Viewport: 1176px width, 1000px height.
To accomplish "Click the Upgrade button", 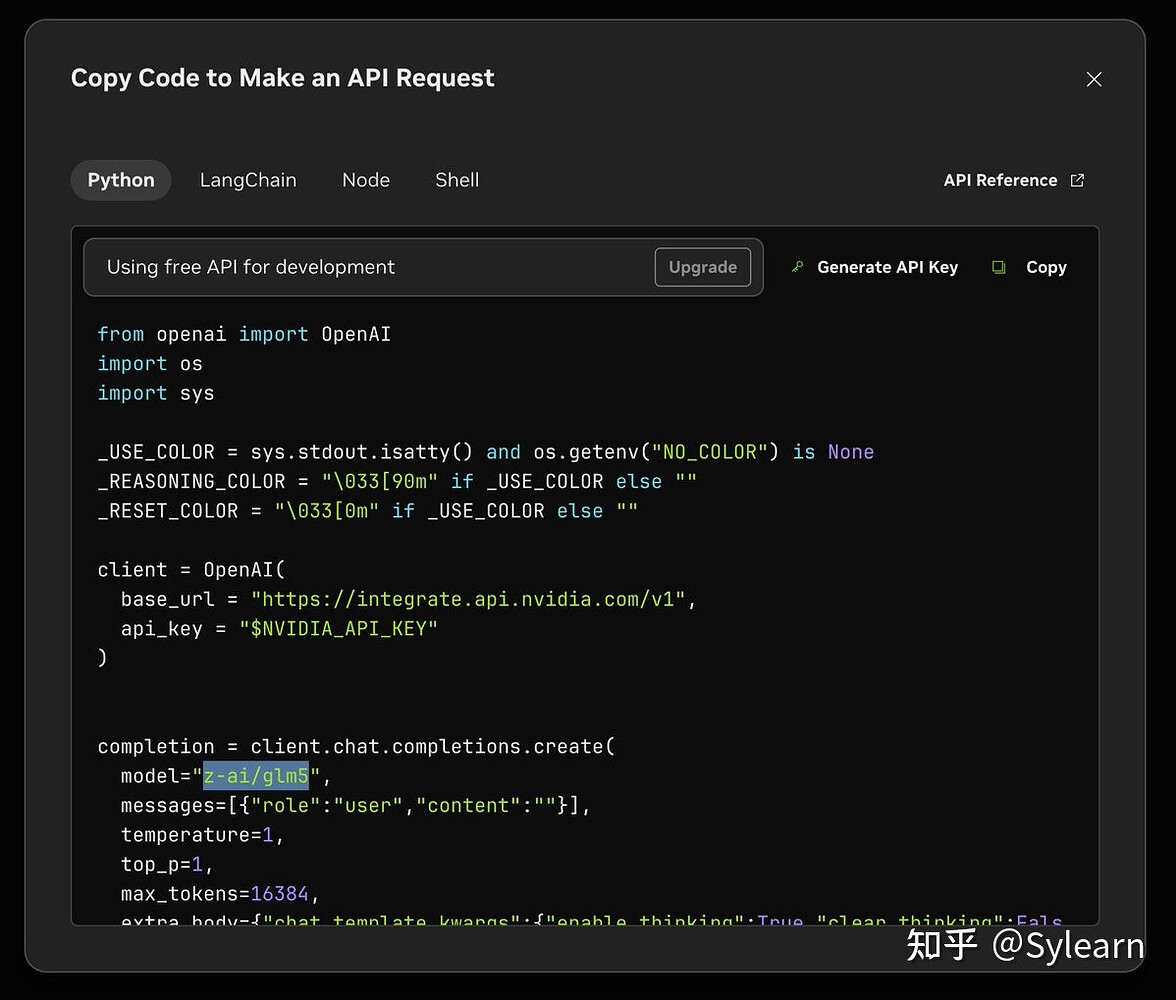I will (702, 267).
